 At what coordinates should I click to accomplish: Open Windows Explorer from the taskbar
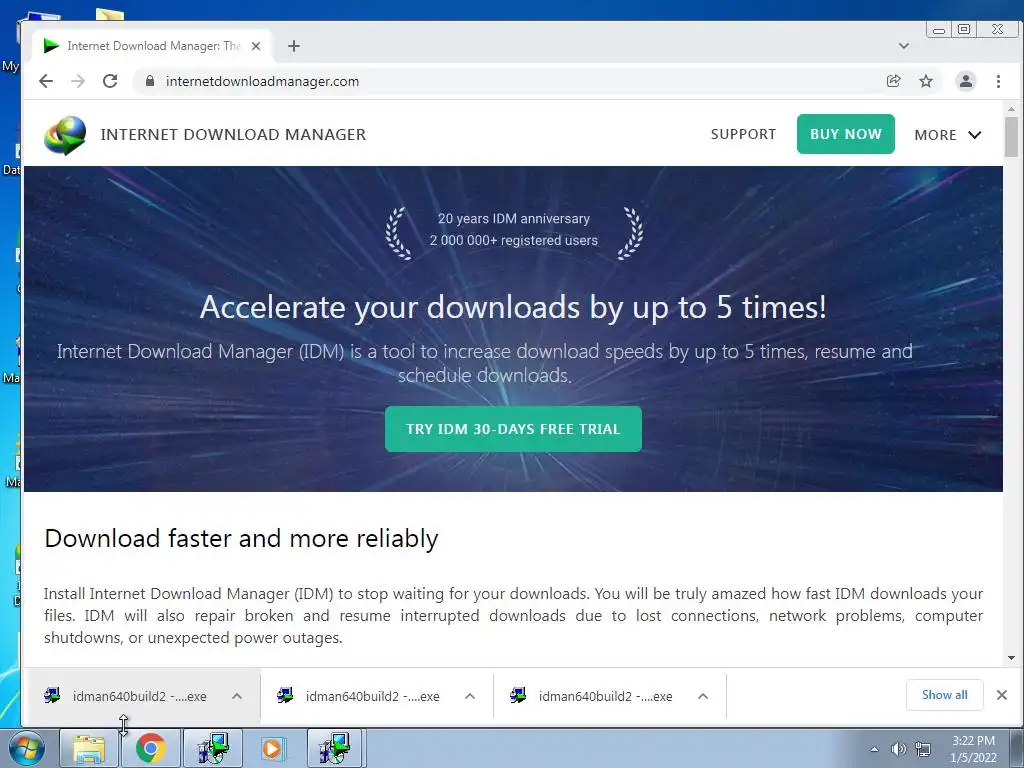point(89,748)
